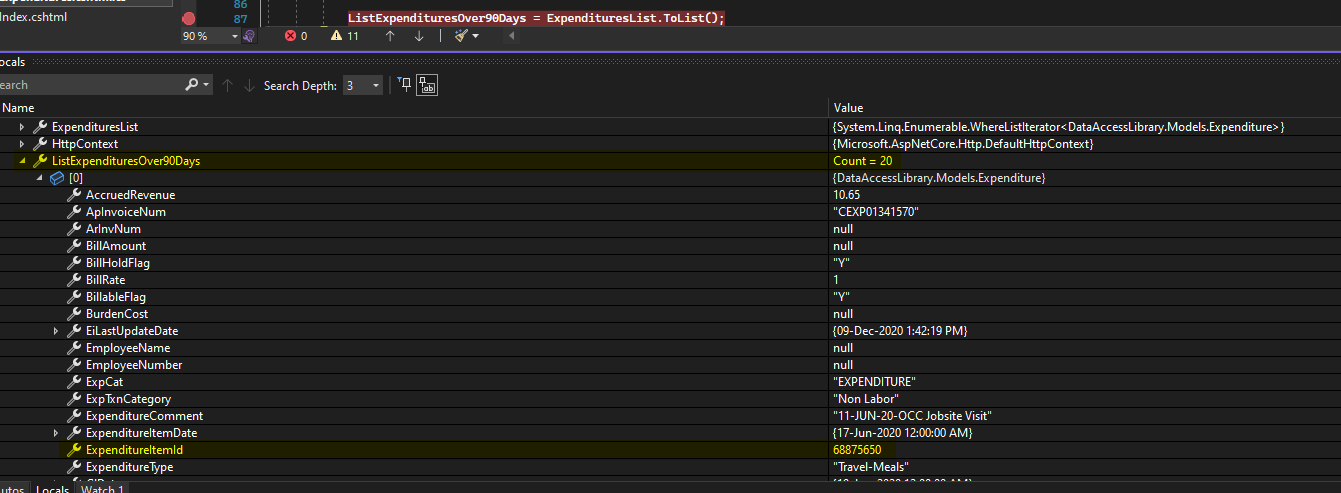Collapse the [0] item node
This screenshot has width=1341, height=493.
(x=40, y=178)
